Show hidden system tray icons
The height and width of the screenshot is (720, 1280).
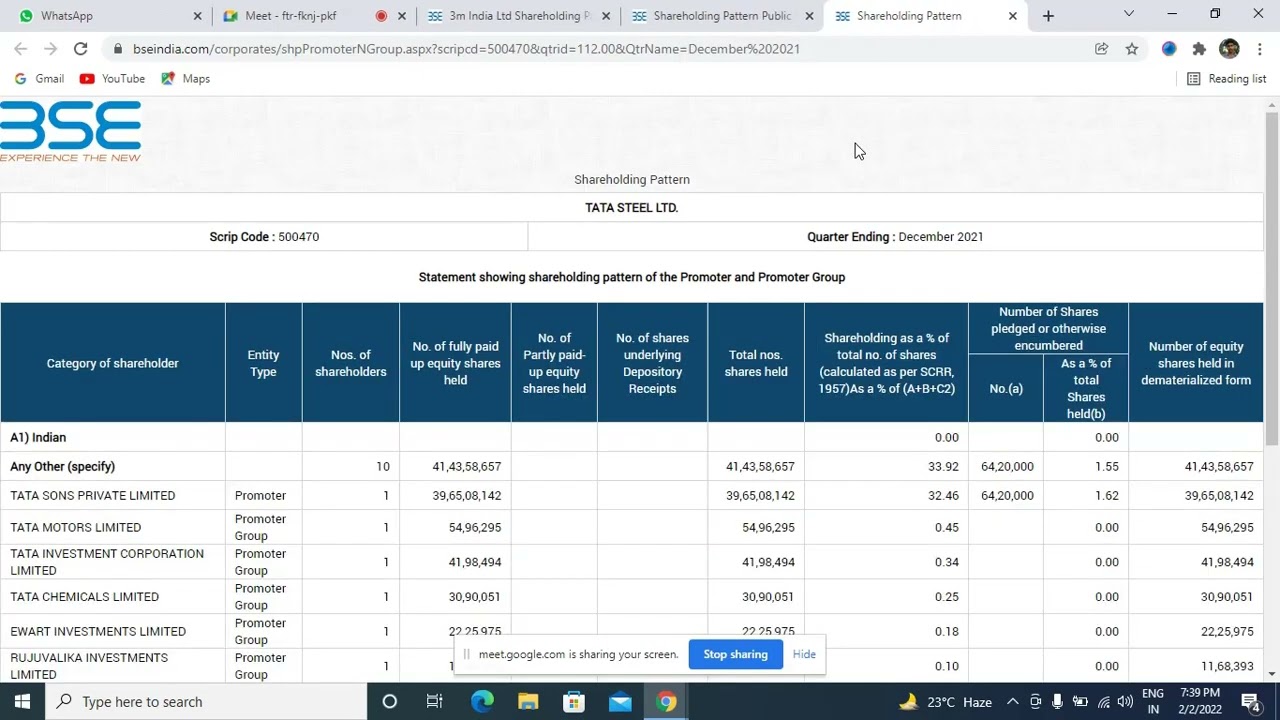point(1012,702)
